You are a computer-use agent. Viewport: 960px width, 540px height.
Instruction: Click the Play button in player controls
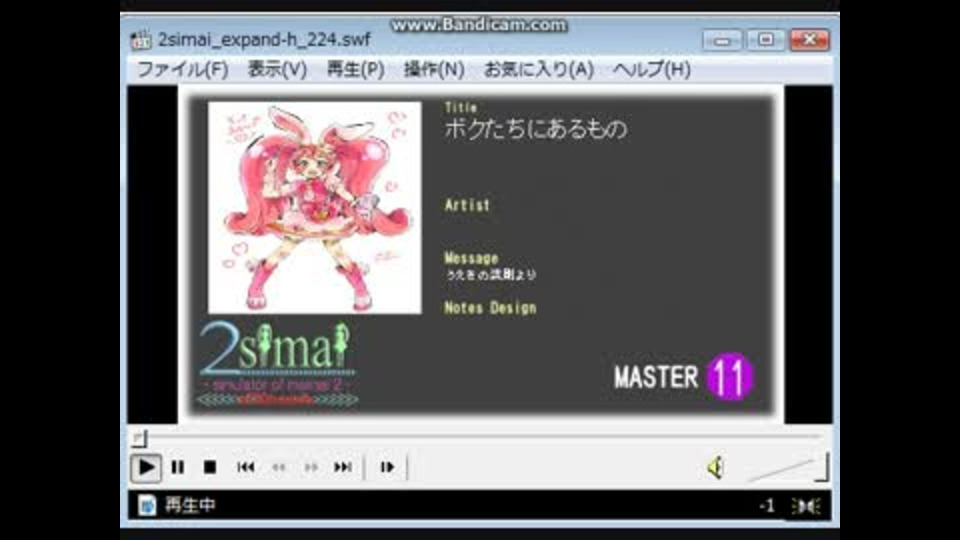[146, 468]
